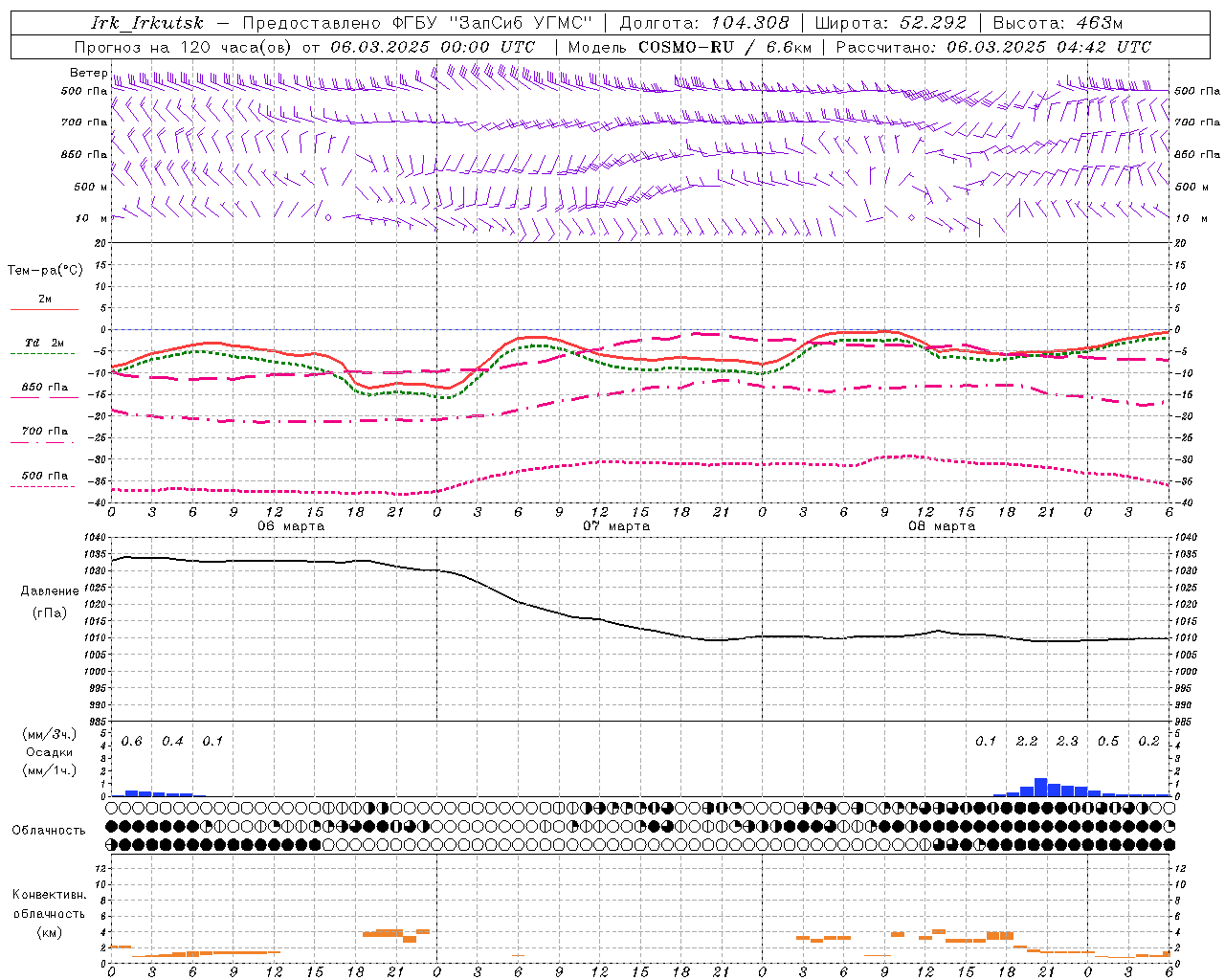Click the 500 гПа temperature legend entry

tap(45, 476)
